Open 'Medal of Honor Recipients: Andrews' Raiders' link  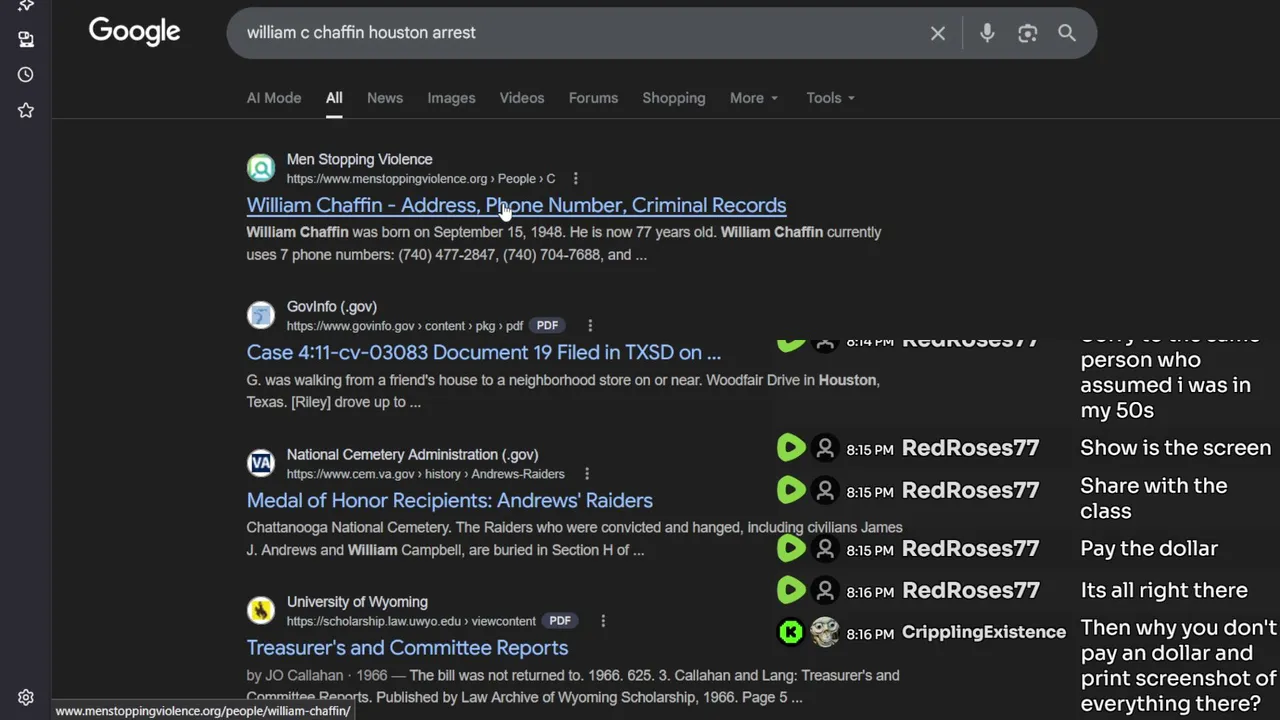click(x=450, y=500)
